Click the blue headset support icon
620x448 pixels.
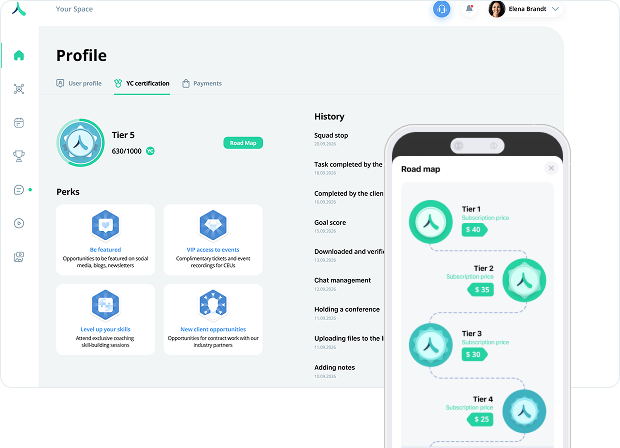tap(442, 9)
